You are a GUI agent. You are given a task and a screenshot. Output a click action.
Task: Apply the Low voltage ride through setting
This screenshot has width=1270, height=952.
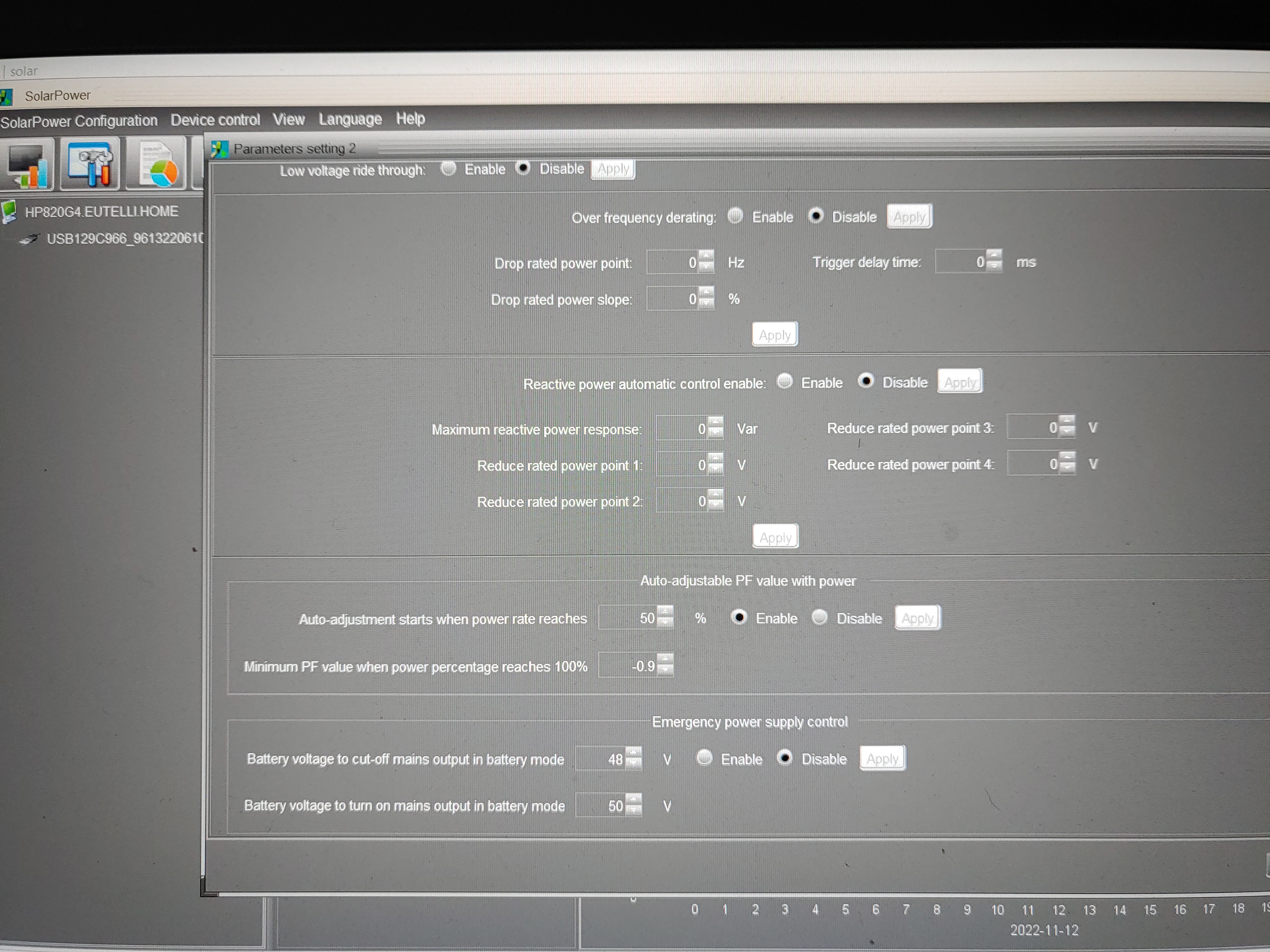pyautogui.click(x=613, y=169)
